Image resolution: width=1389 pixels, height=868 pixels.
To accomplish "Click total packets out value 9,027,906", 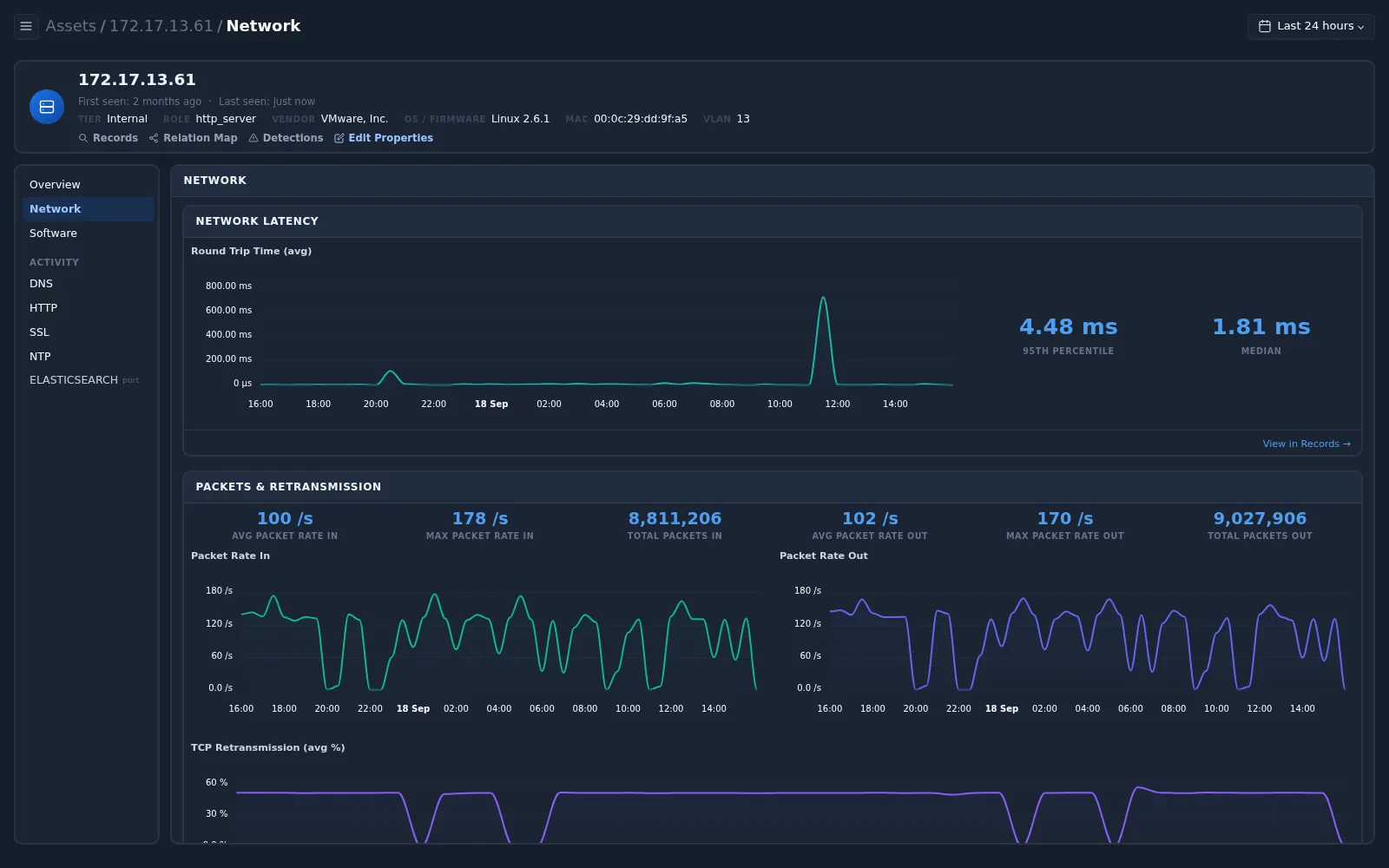I will point(1260,518).
